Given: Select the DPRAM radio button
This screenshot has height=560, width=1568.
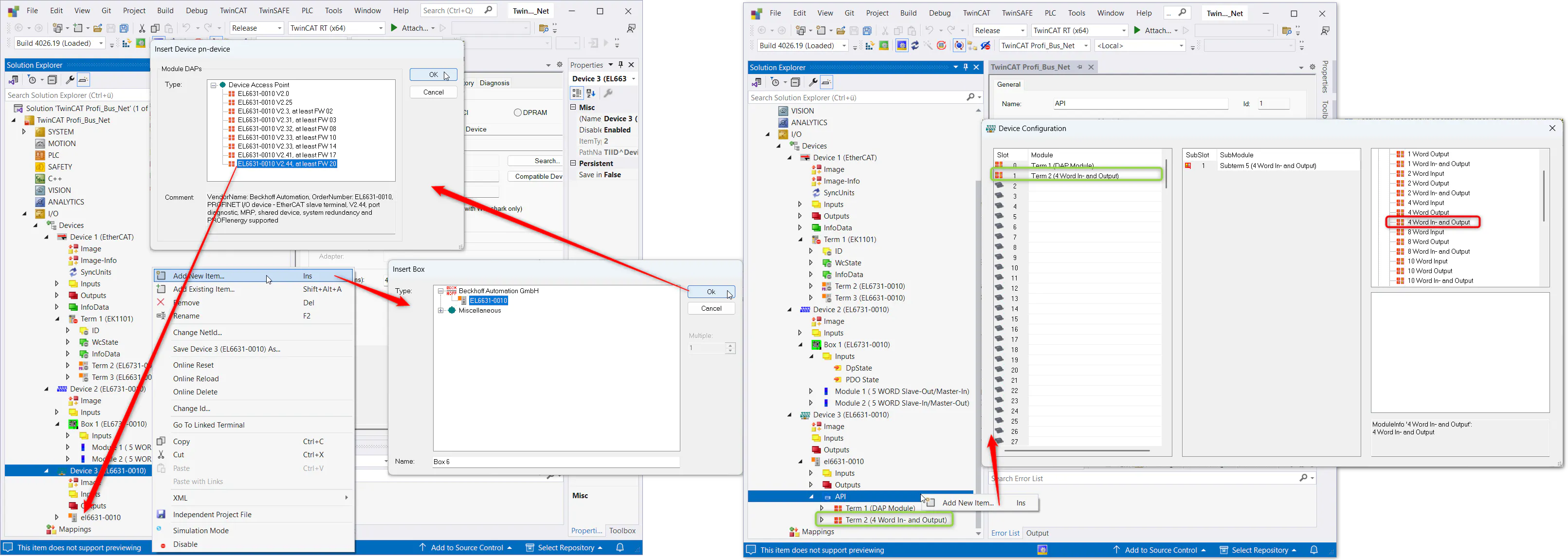Looking at the screenshot, I should tap(517, 113).
